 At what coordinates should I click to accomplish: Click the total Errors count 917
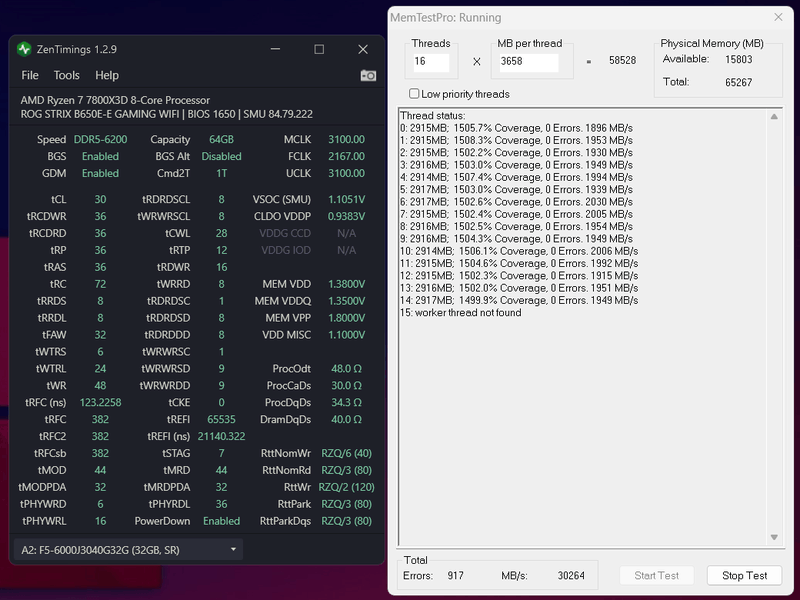[x=456, y=576]
